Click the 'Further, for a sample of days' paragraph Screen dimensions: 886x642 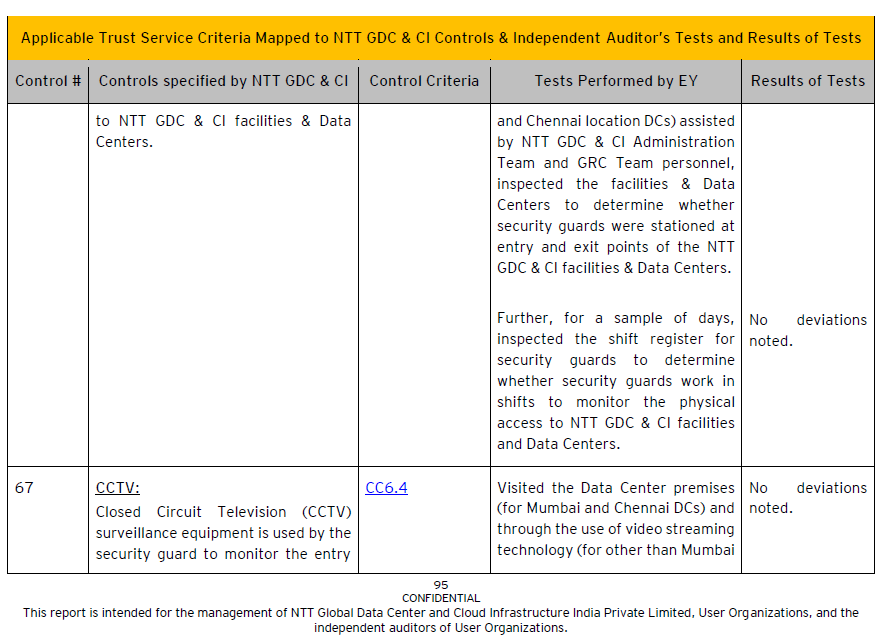pyautogui.click(x=615, y=381)
